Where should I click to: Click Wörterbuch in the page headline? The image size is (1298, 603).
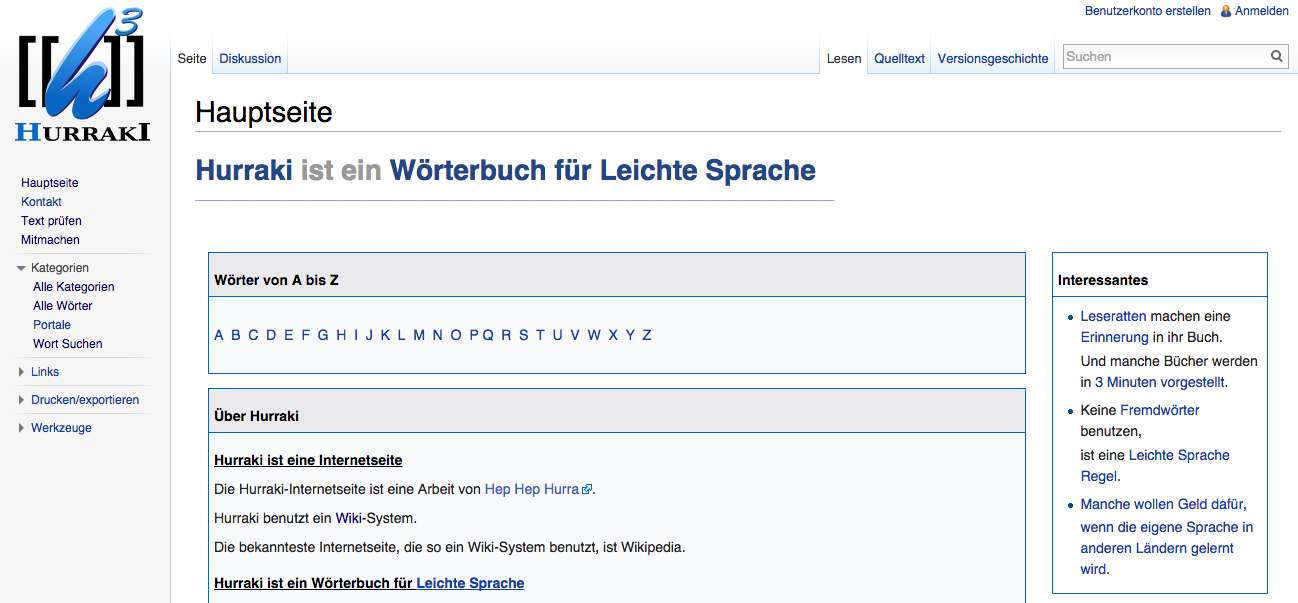[x=468, y=170]
